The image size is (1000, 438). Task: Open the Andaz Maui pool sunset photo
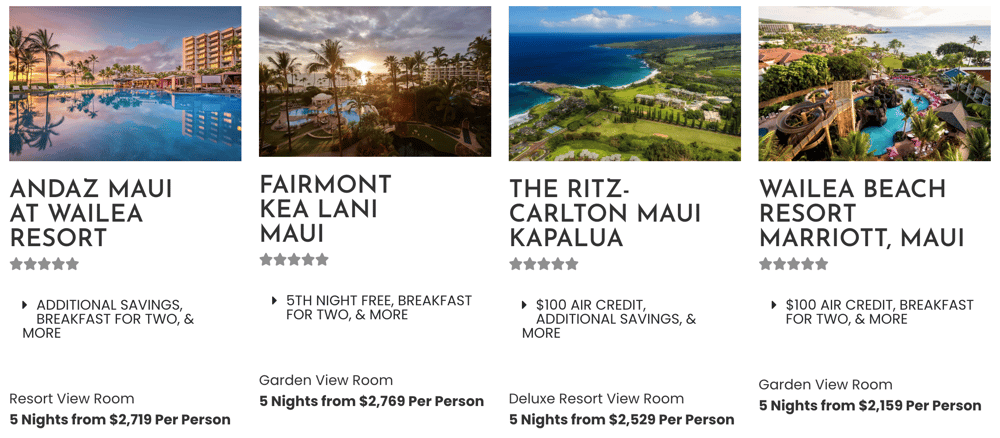pos(125,84)
